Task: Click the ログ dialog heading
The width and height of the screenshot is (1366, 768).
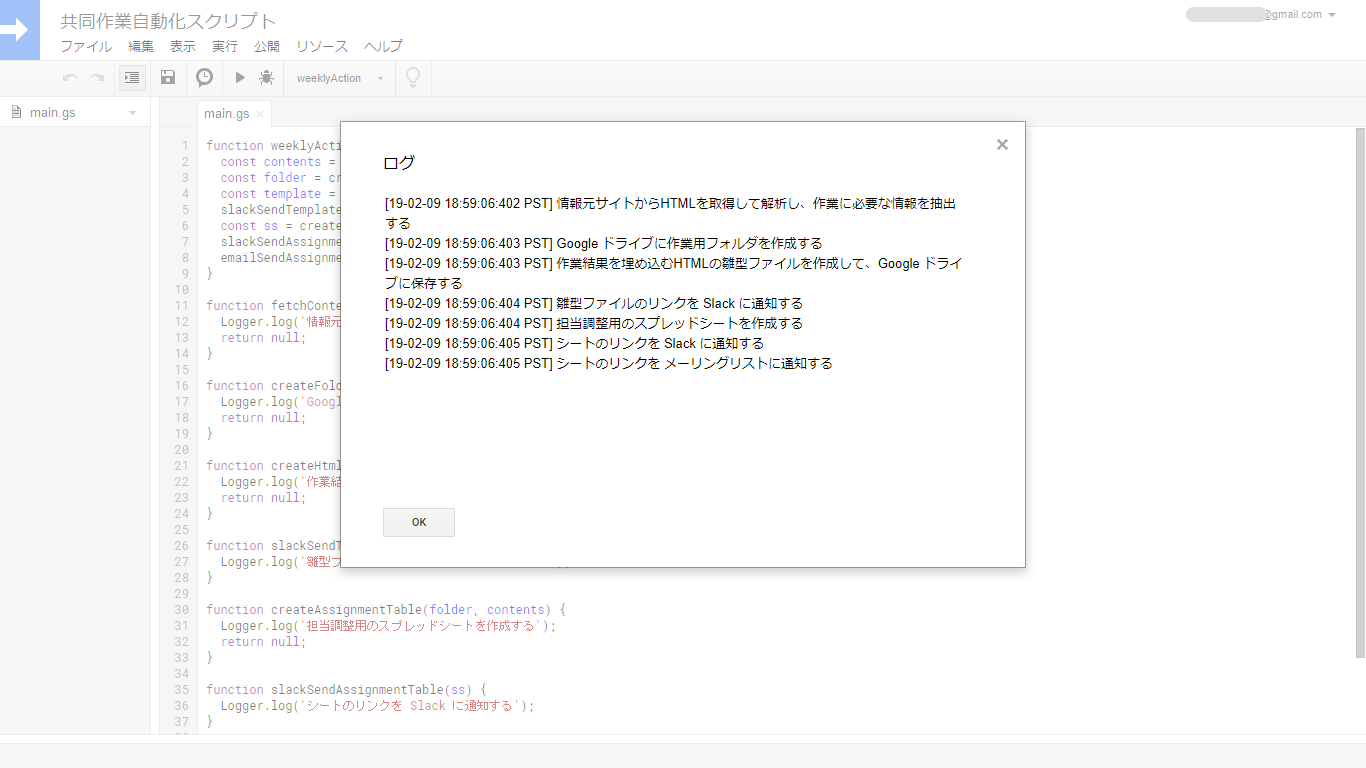Action: tap(399, 163)
